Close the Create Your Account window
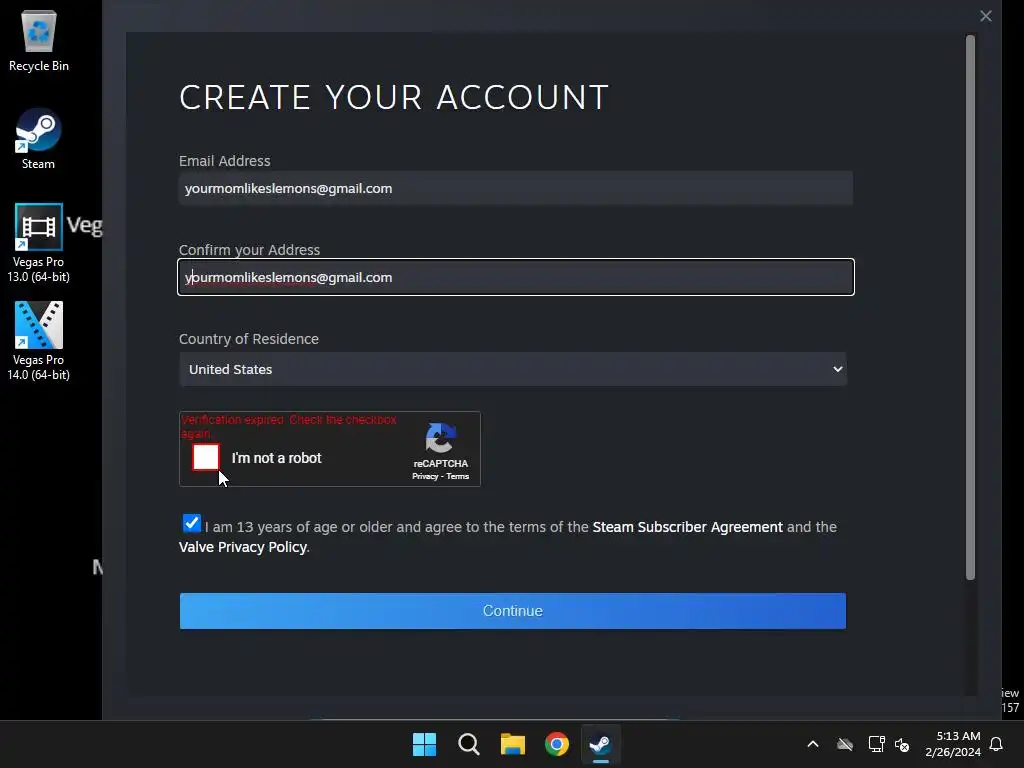 pyautogui.click(x=985, y=16)
